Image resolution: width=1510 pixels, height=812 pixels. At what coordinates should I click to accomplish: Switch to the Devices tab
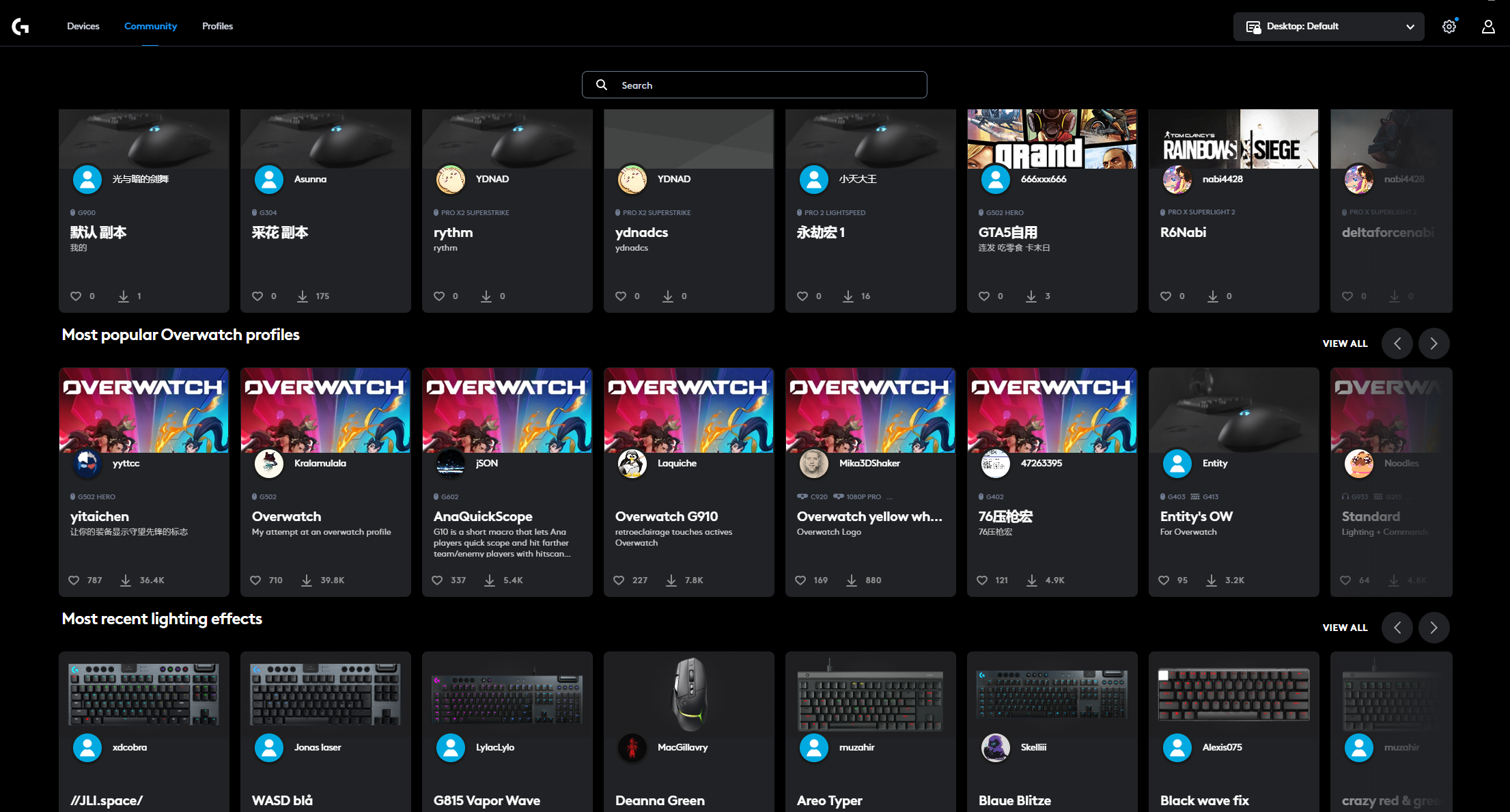(83, 26)
